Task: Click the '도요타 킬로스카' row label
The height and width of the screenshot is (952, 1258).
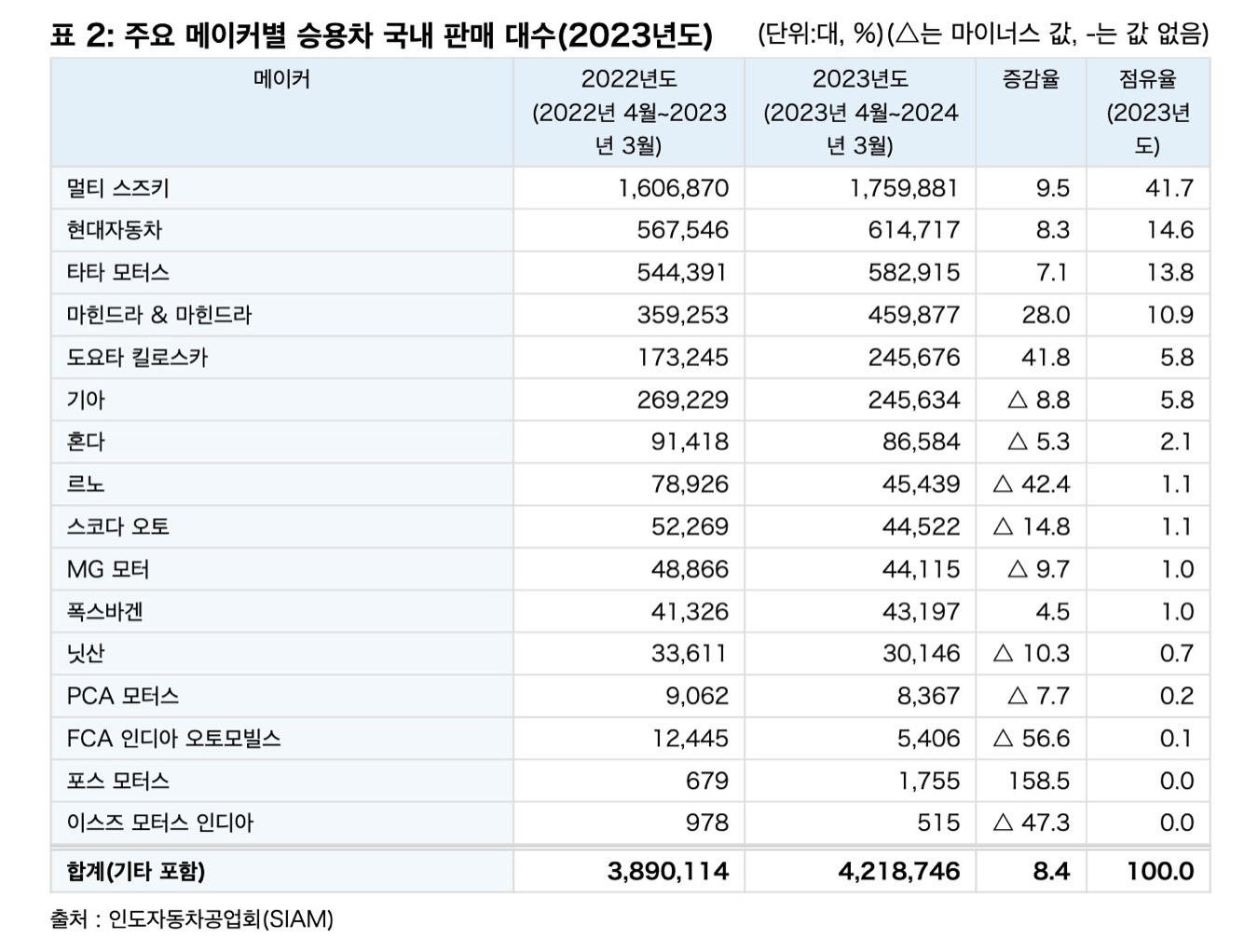Action: [137, 358]
